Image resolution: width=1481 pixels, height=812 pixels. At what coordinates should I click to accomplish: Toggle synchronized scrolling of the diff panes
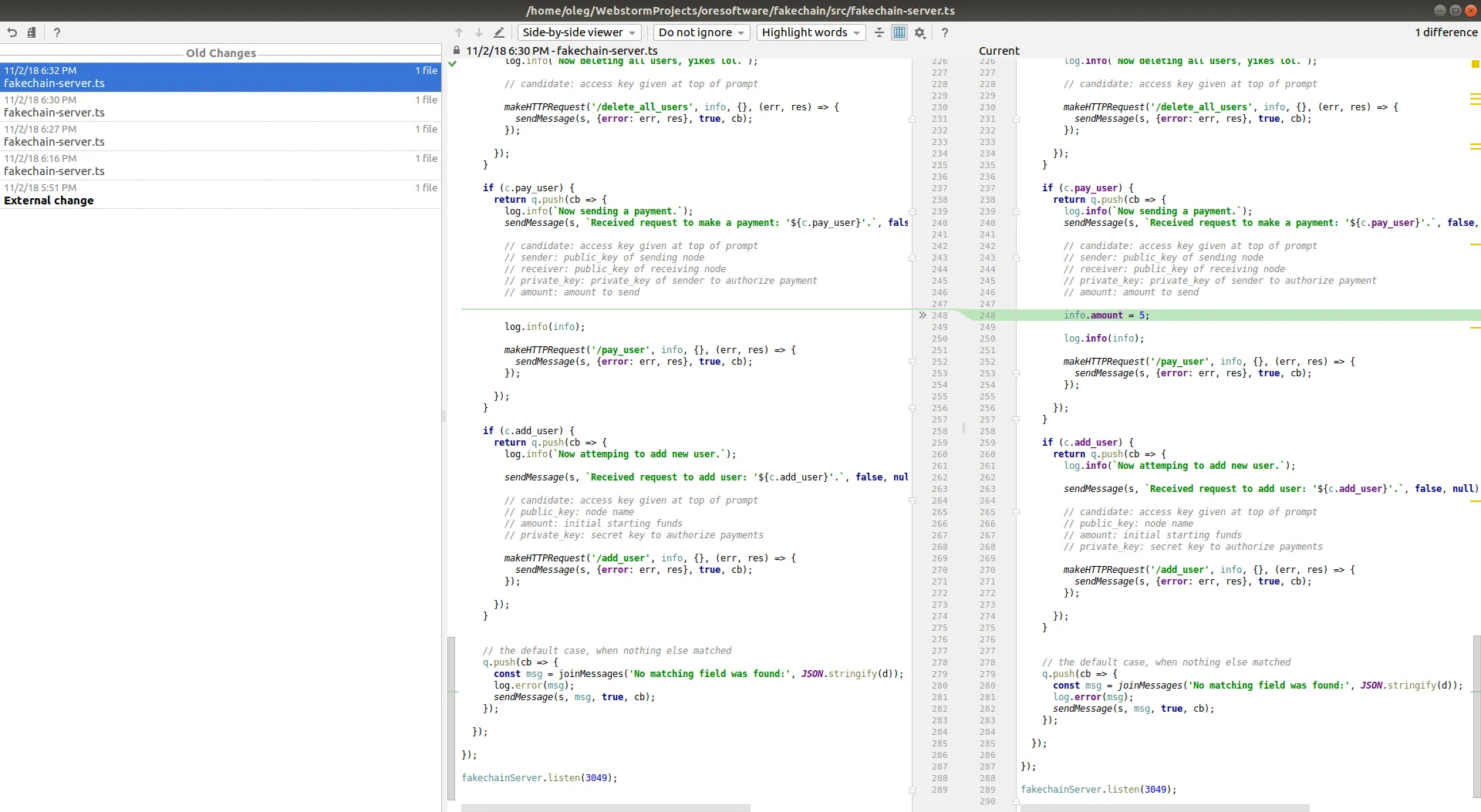(899, 32)
